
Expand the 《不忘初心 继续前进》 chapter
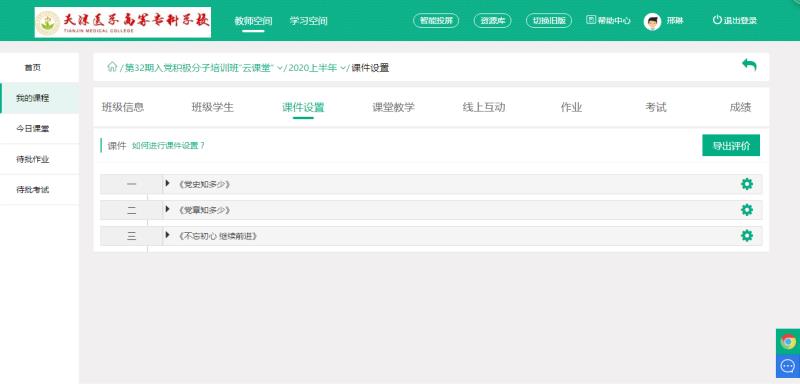[x=167, y=235]
